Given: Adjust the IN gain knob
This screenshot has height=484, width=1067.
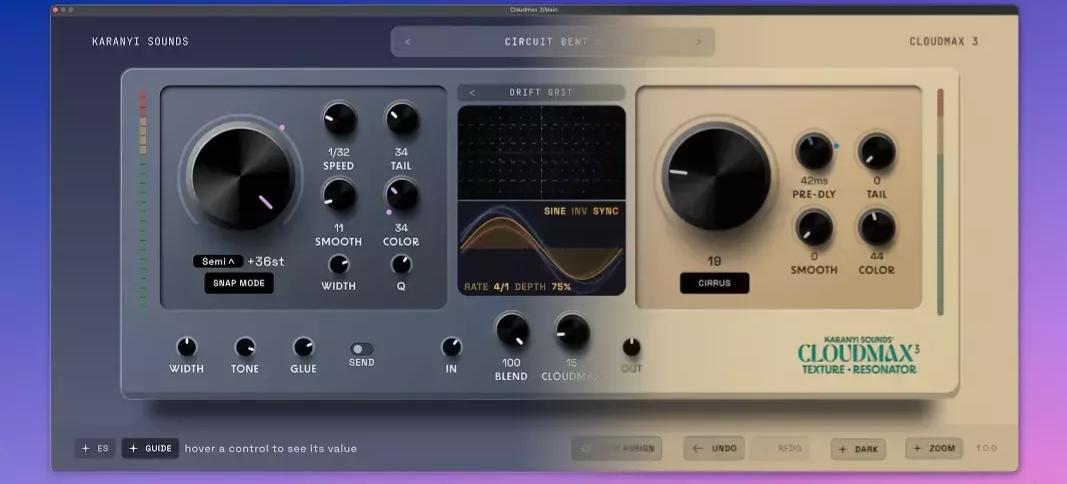Looking at the screenshot, I should pyautogui.click(x=451, y=347).
